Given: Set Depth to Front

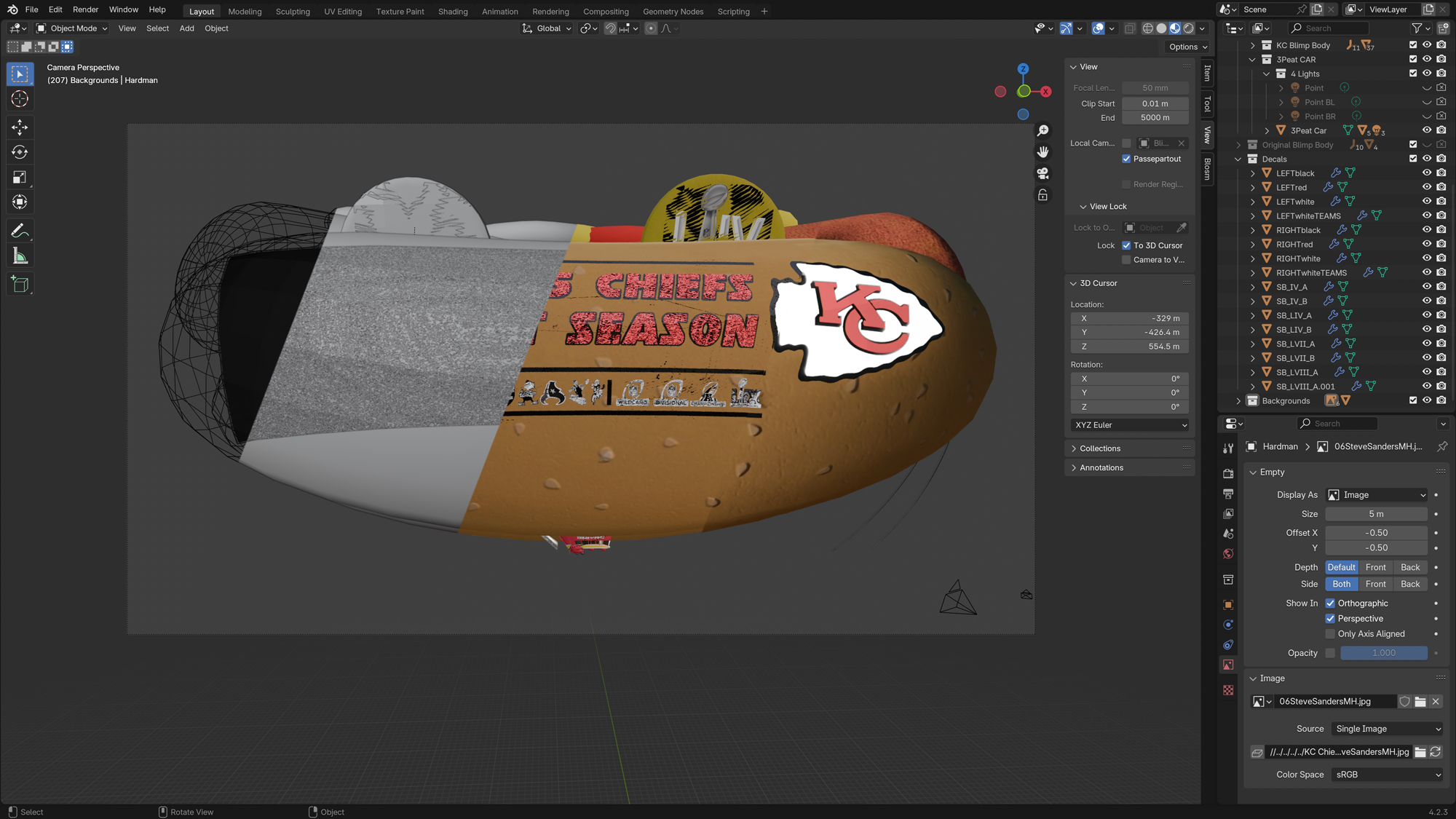Looking at the screenshot, I should (x=1375, y=567).
